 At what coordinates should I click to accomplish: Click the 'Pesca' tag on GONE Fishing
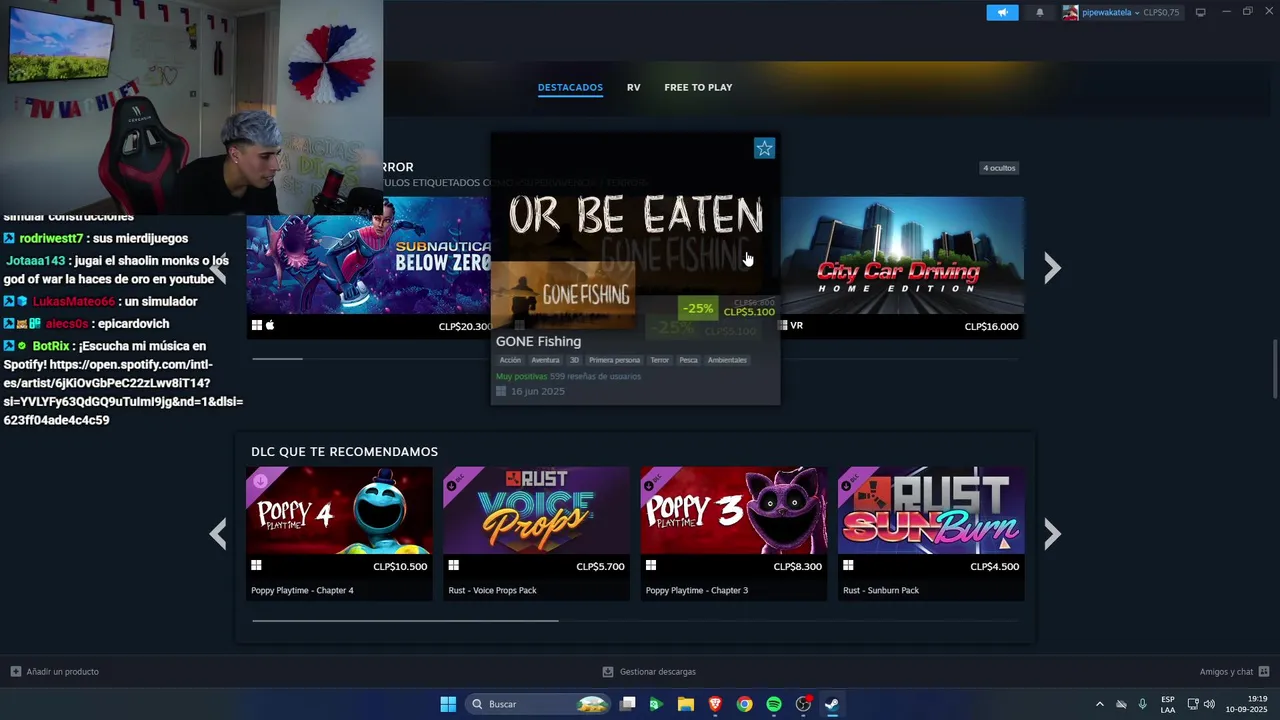tap(688, 360)
